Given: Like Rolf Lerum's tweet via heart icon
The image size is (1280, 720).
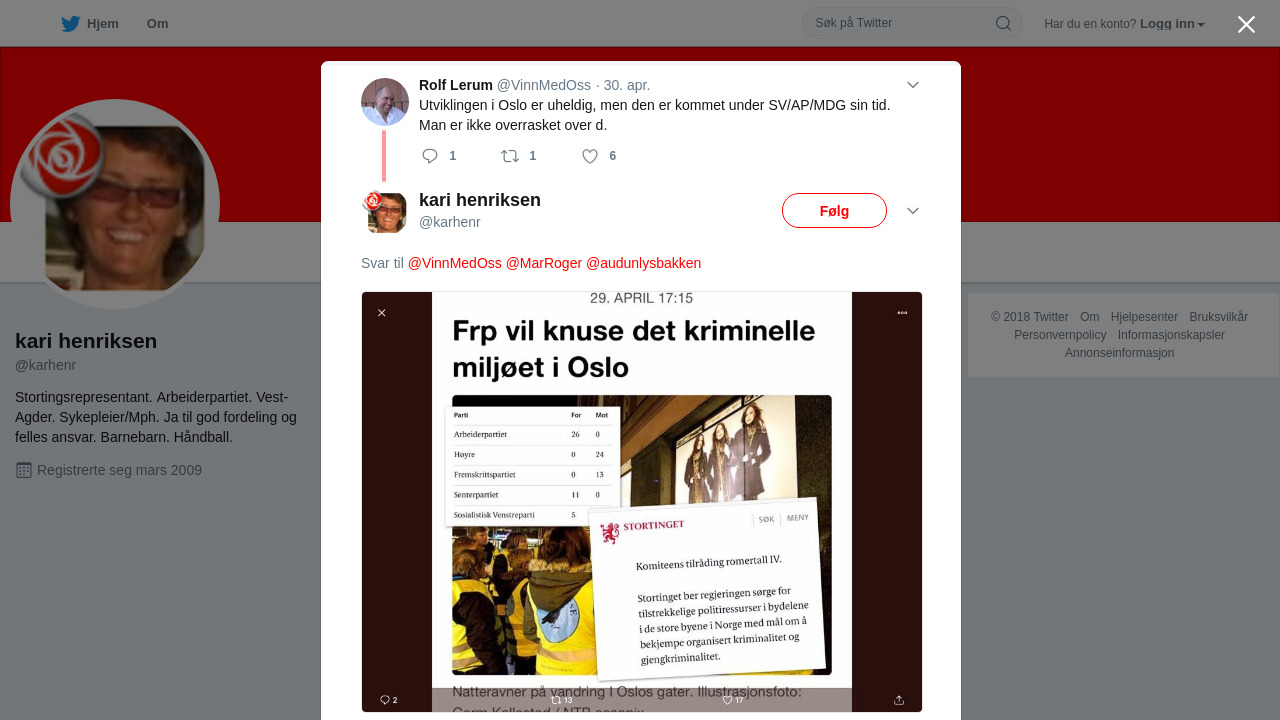Looking at the screenshot, I should point(590,156).
